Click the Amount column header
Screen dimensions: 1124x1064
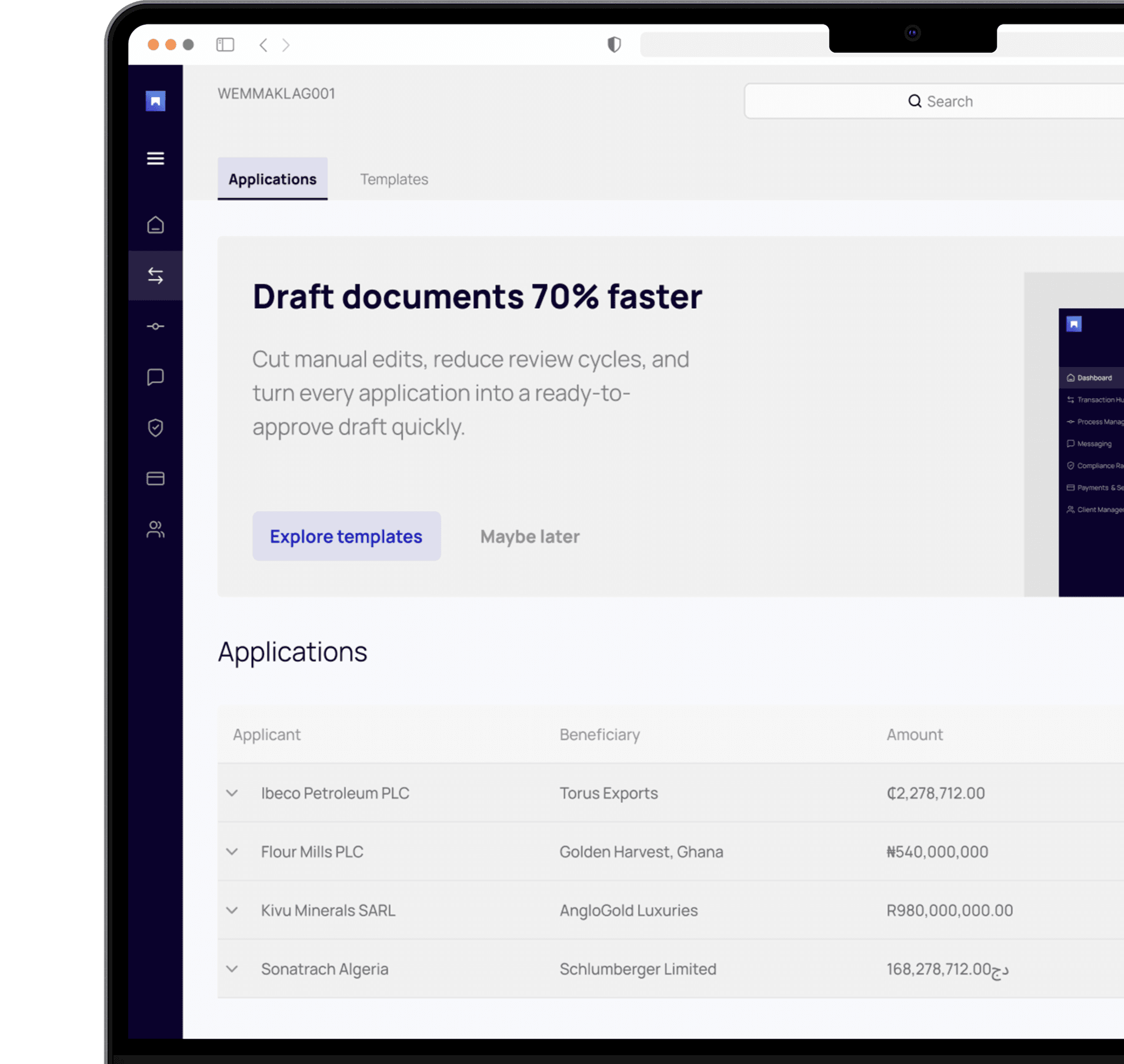(915, 735)
